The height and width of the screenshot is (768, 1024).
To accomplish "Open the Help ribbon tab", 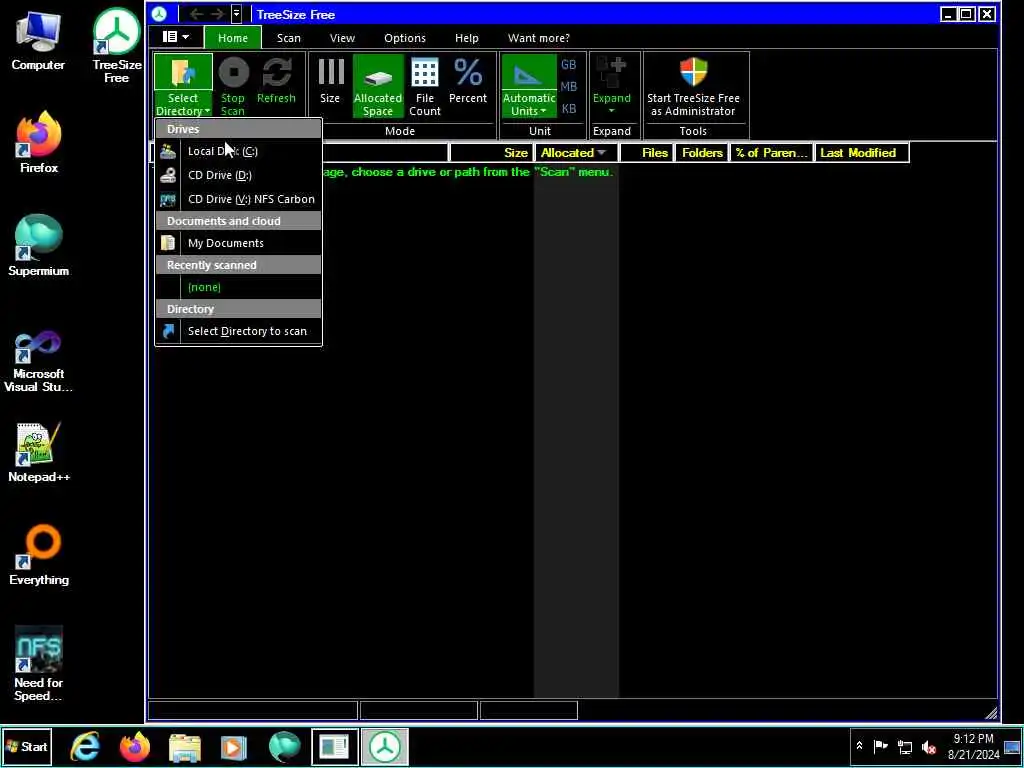I will (466, 38).
